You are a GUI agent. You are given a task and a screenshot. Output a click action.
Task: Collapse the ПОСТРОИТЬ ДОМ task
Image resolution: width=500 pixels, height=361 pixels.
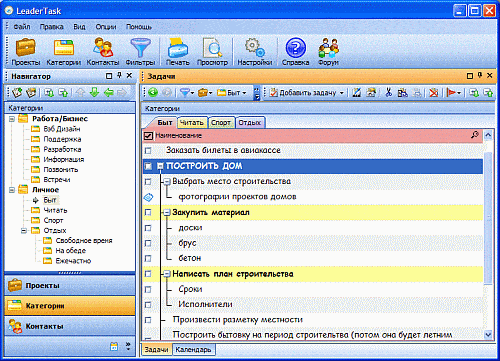160,166
